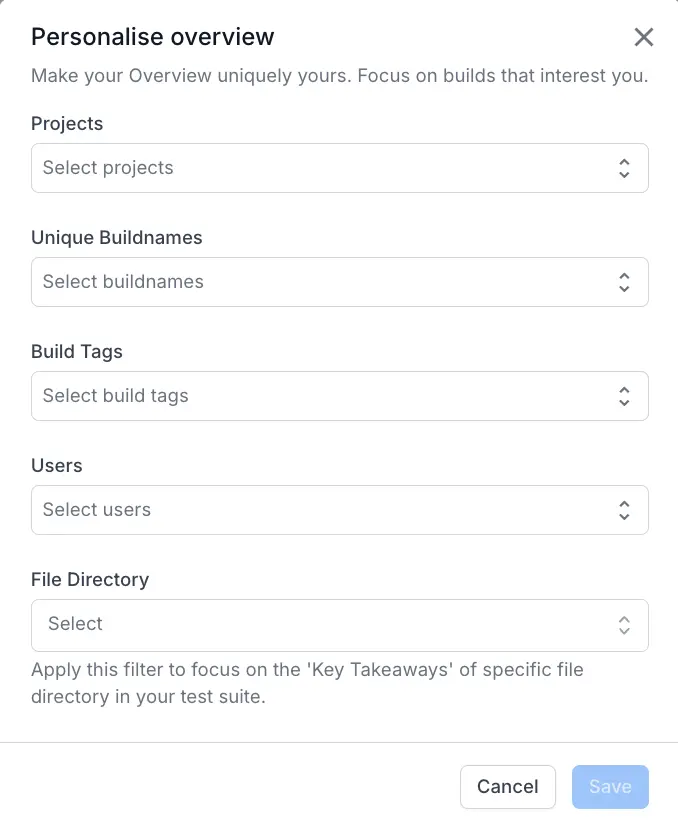The image size is (678, 824).
Task: Click the chevron icon in Unique Buildnames field
Action: [624, 282]
